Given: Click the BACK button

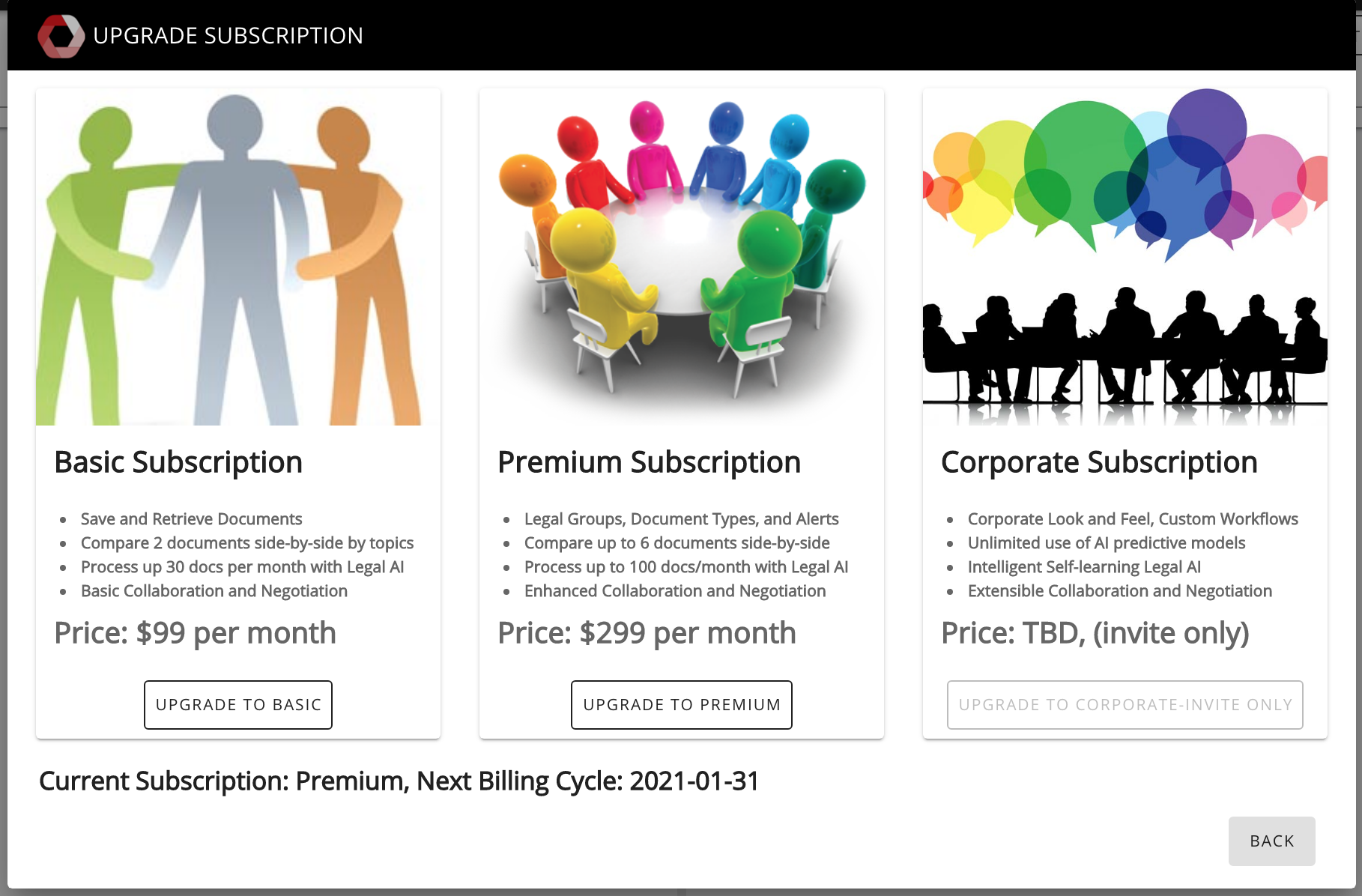Looking at the screenshot, I should (x=1271, y=841).
